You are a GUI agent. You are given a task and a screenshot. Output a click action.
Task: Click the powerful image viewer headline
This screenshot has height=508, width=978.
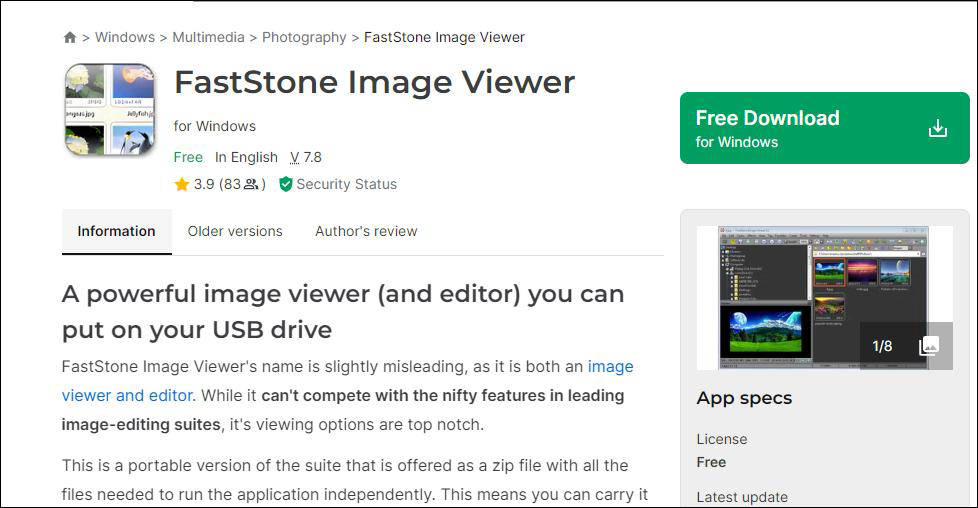[343, 311]
